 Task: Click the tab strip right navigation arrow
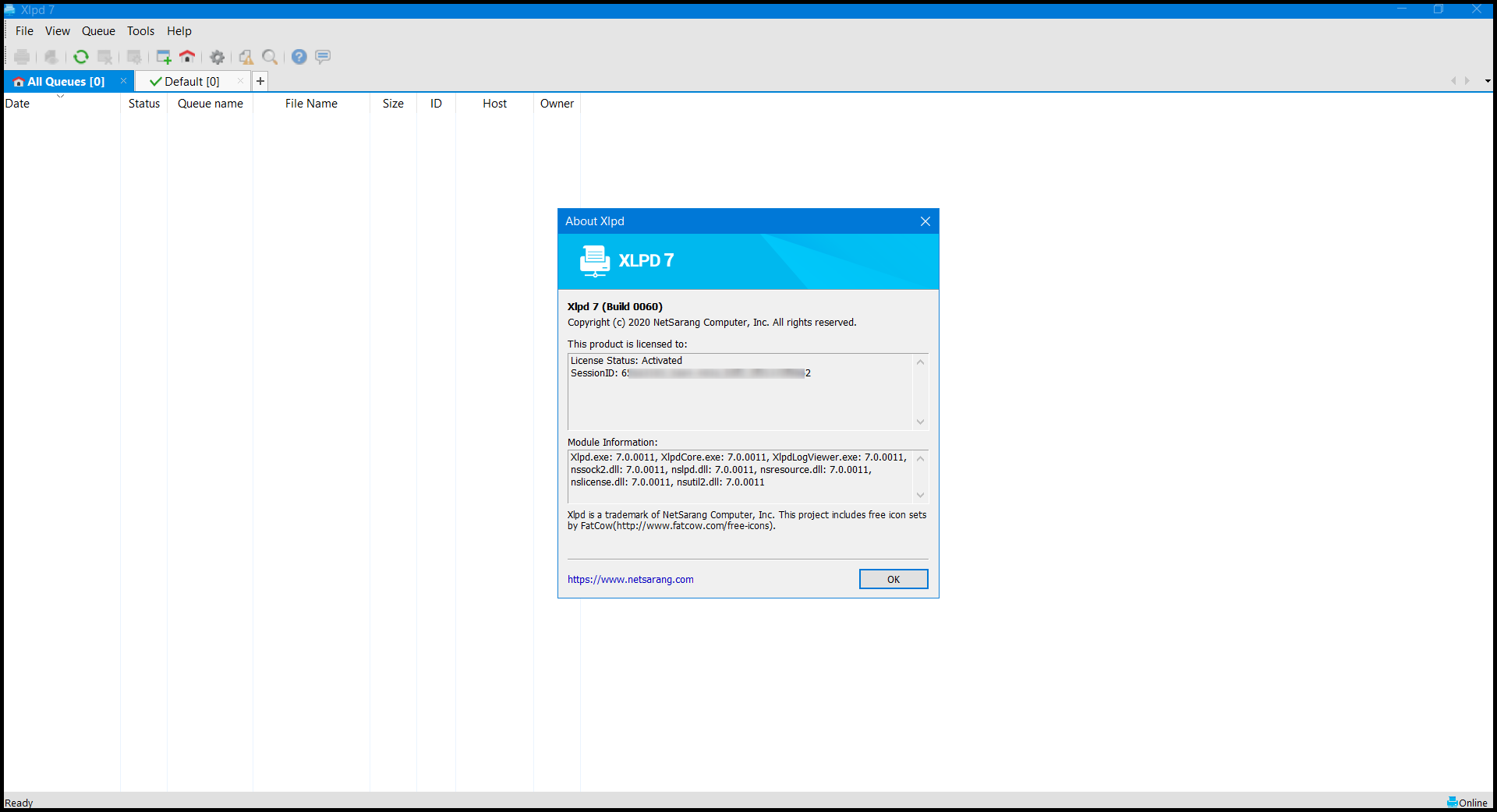coord(1467,81)
